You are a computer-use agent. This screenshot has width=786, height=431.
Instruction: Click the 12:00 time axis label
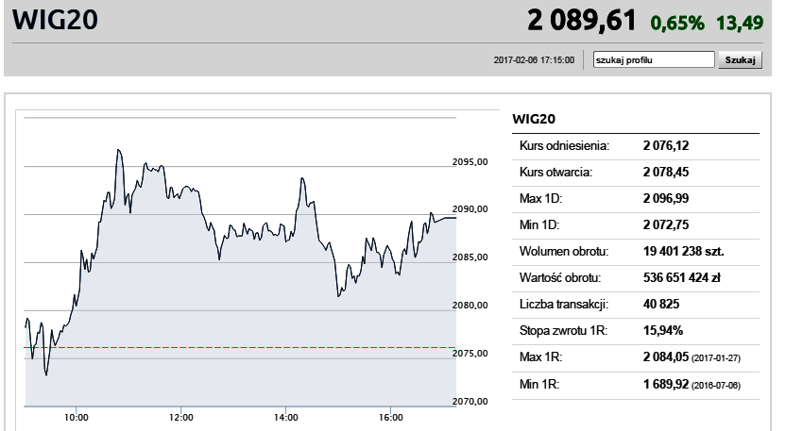181,417
